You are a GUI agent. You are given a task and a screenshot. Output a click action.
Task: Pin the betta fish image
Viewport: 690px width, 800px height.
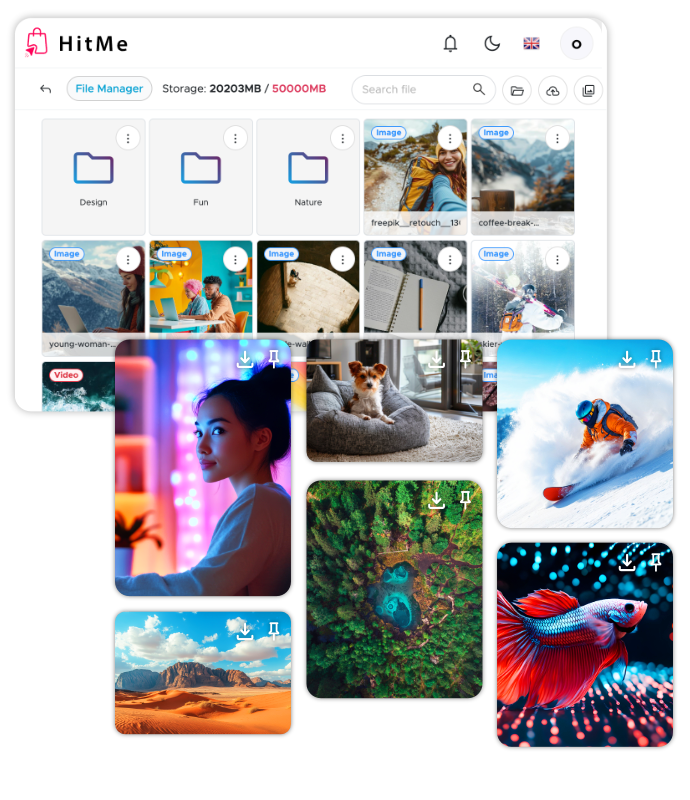[x=656, y=562]
